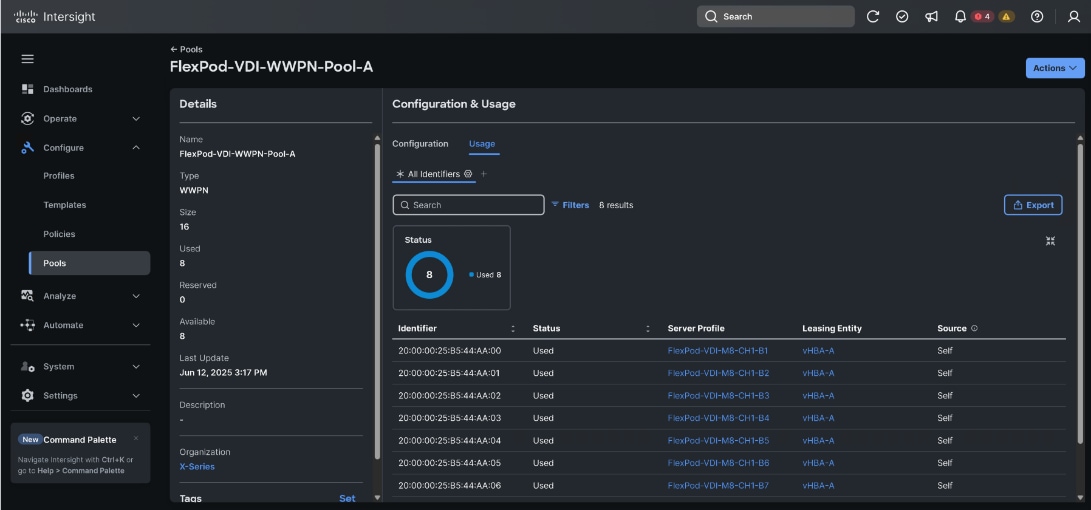Click the Settings gear icon
This screenshot has width=1091, height=510.
[28, 395]
